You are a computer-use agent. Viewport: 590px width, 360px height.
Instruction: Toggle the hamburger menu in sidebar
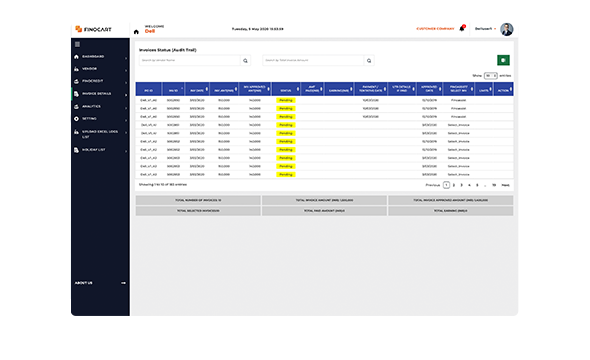tap(78, 44)
